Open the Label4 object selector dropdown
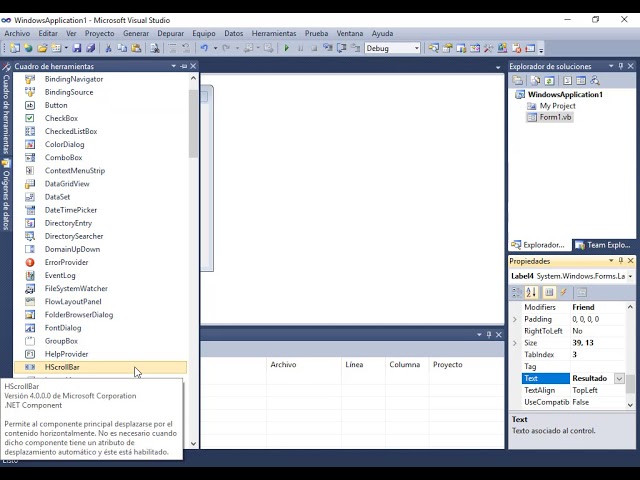This screenshot has height=480, width=640. pos(630,276)
